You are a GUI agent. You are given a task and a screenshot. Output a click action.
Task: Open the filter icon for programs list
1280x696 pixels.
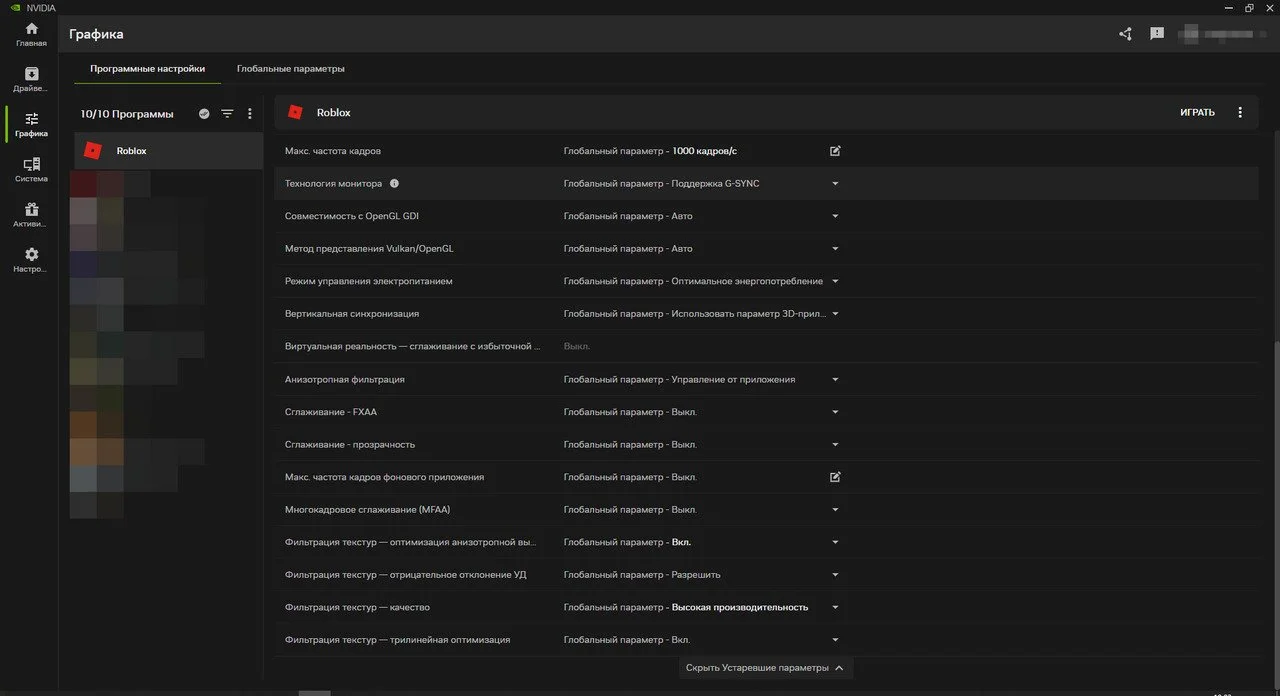[x=227, y=114]
